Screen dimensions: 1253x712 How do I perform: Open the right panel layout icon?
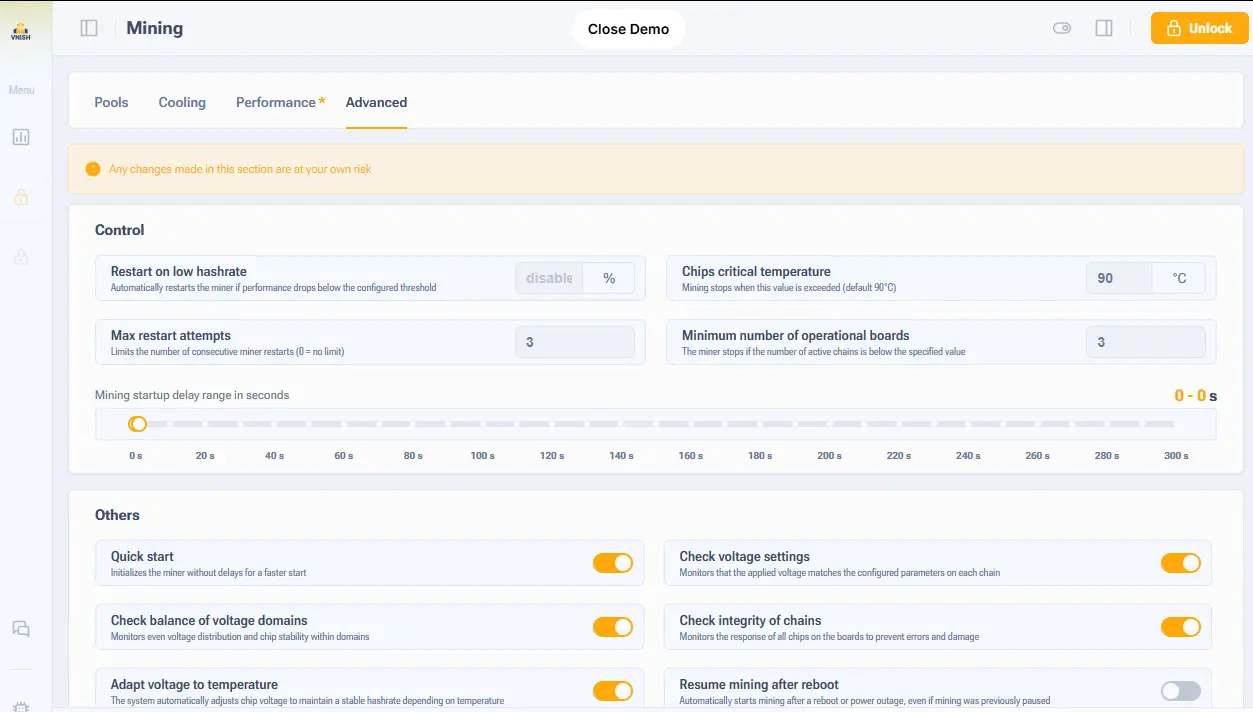(1104, 28)
